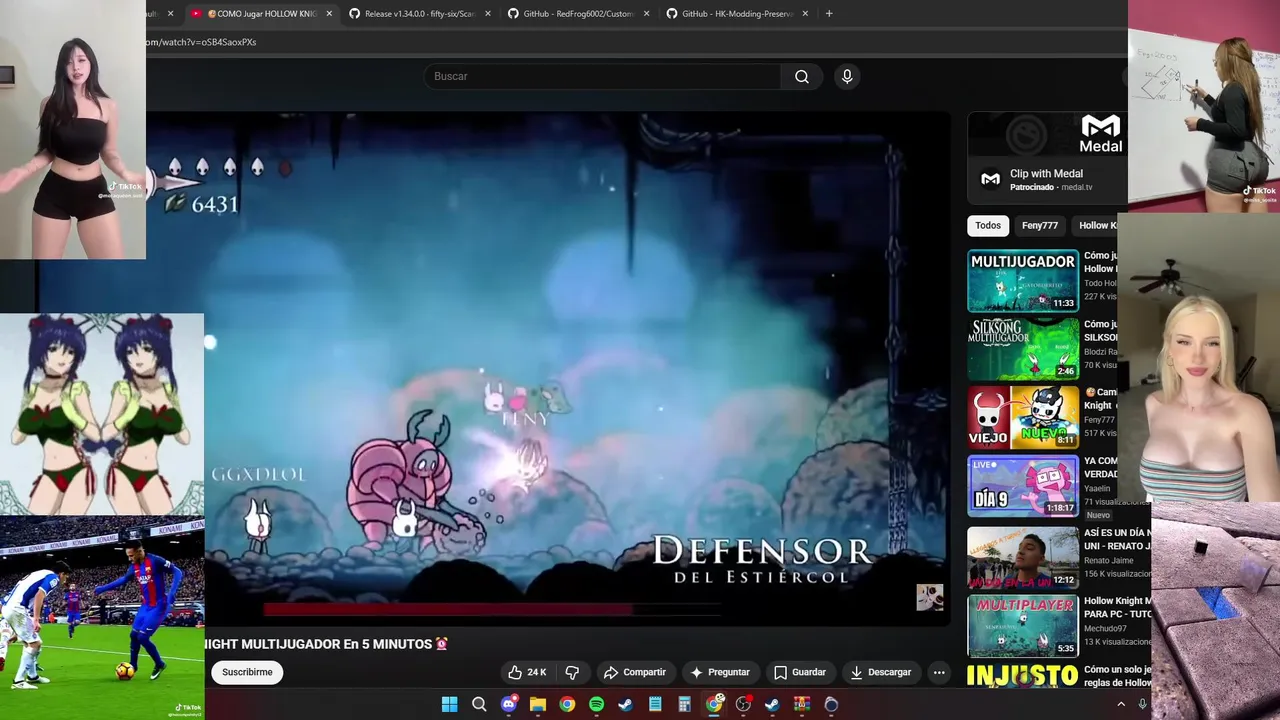Open the INJUSTO video thumbnail

(x=1023, y=675)
